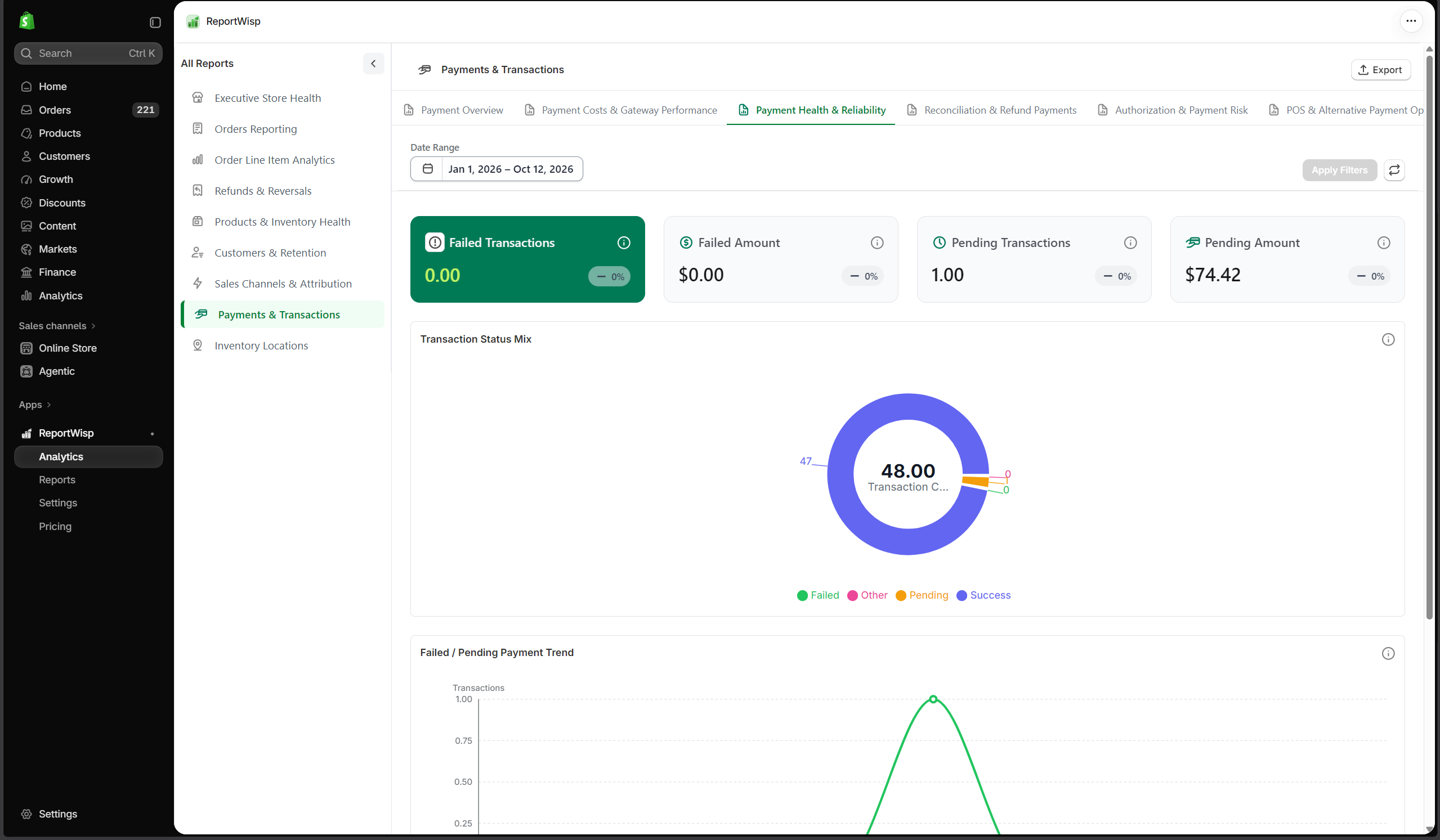Viewport: 1440px width, 840px height.
Task: Toggle the Pending legend item
Action: 921,595
